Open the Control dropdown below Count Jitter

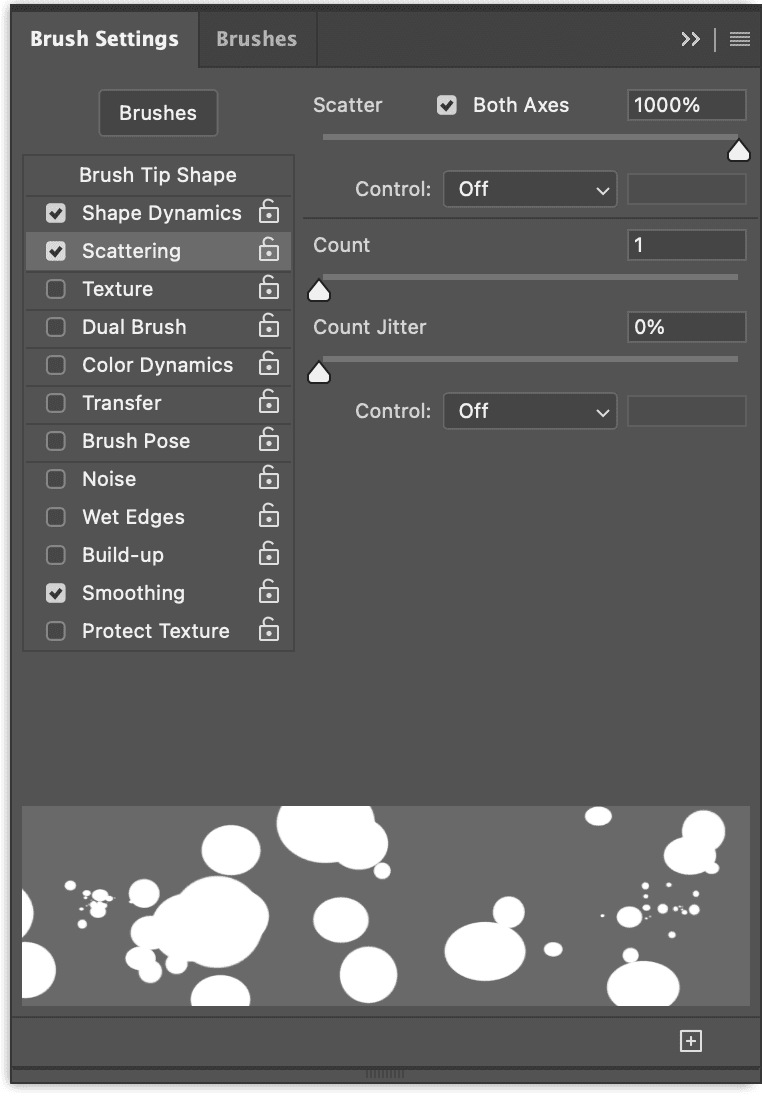point(530,411)
